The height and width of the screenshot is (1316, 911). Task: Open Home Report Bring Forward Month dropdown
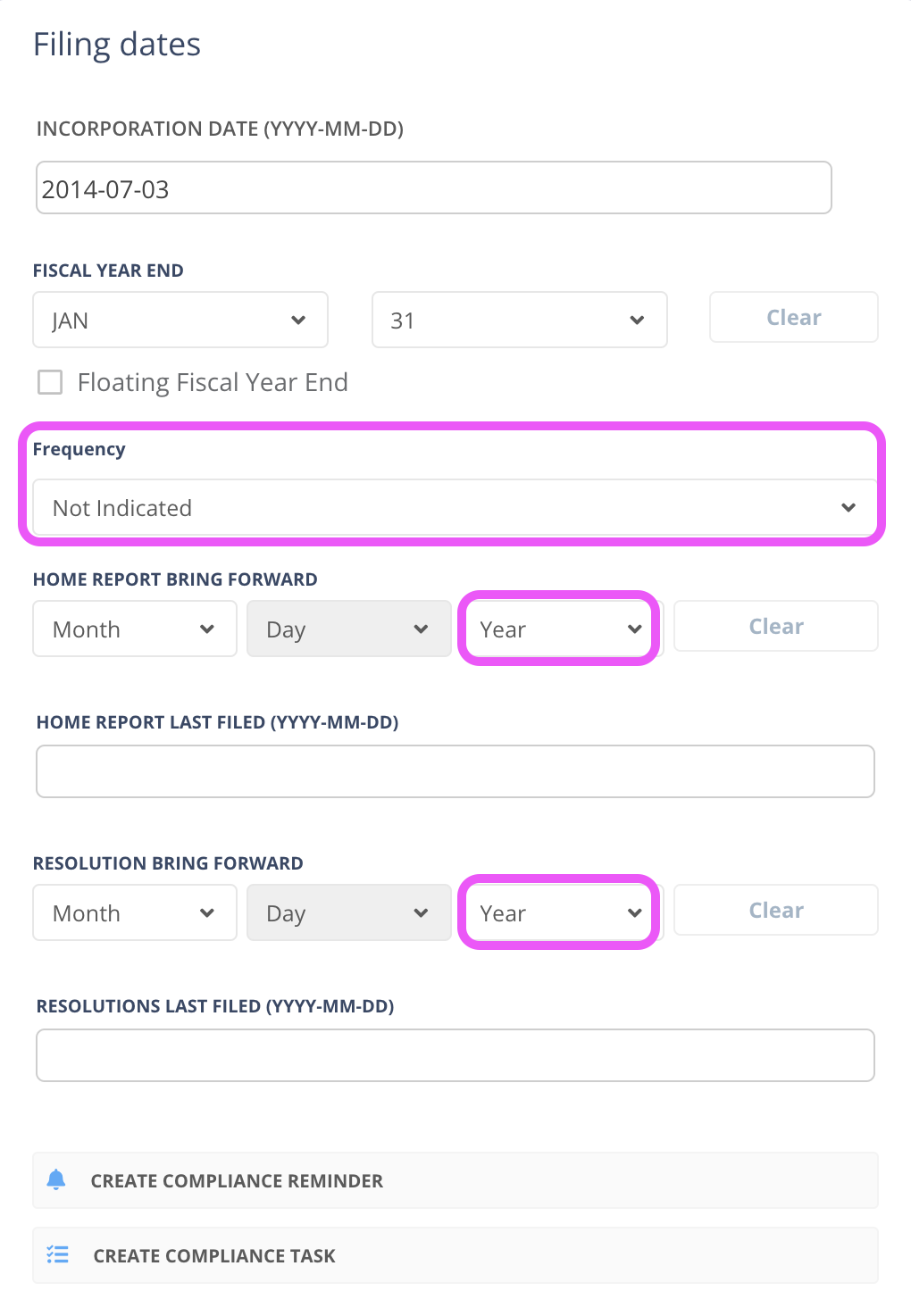pos(134,629)
